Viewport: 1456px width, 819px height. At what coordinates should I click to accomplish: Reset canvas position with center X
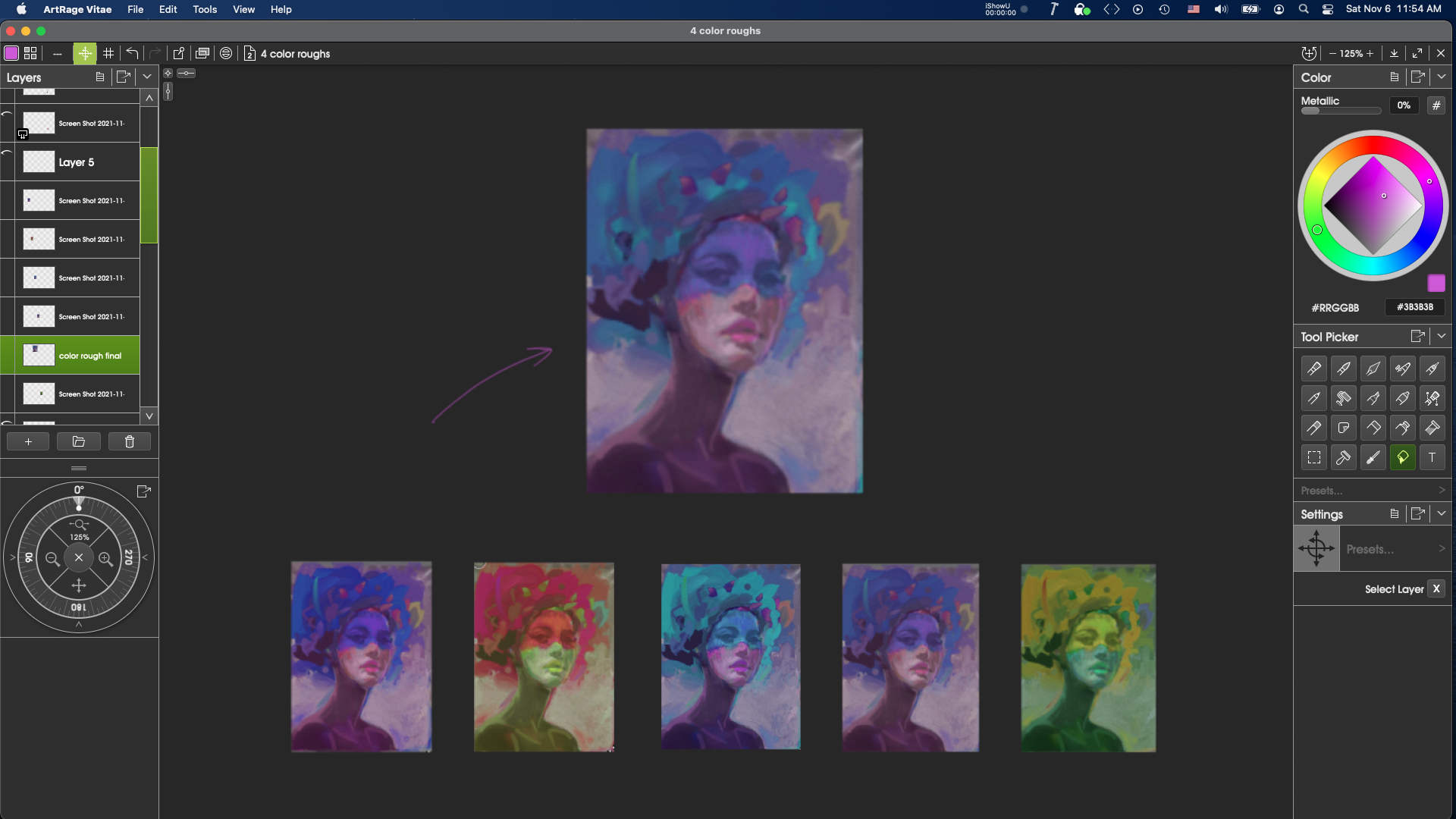click(79, 557)
